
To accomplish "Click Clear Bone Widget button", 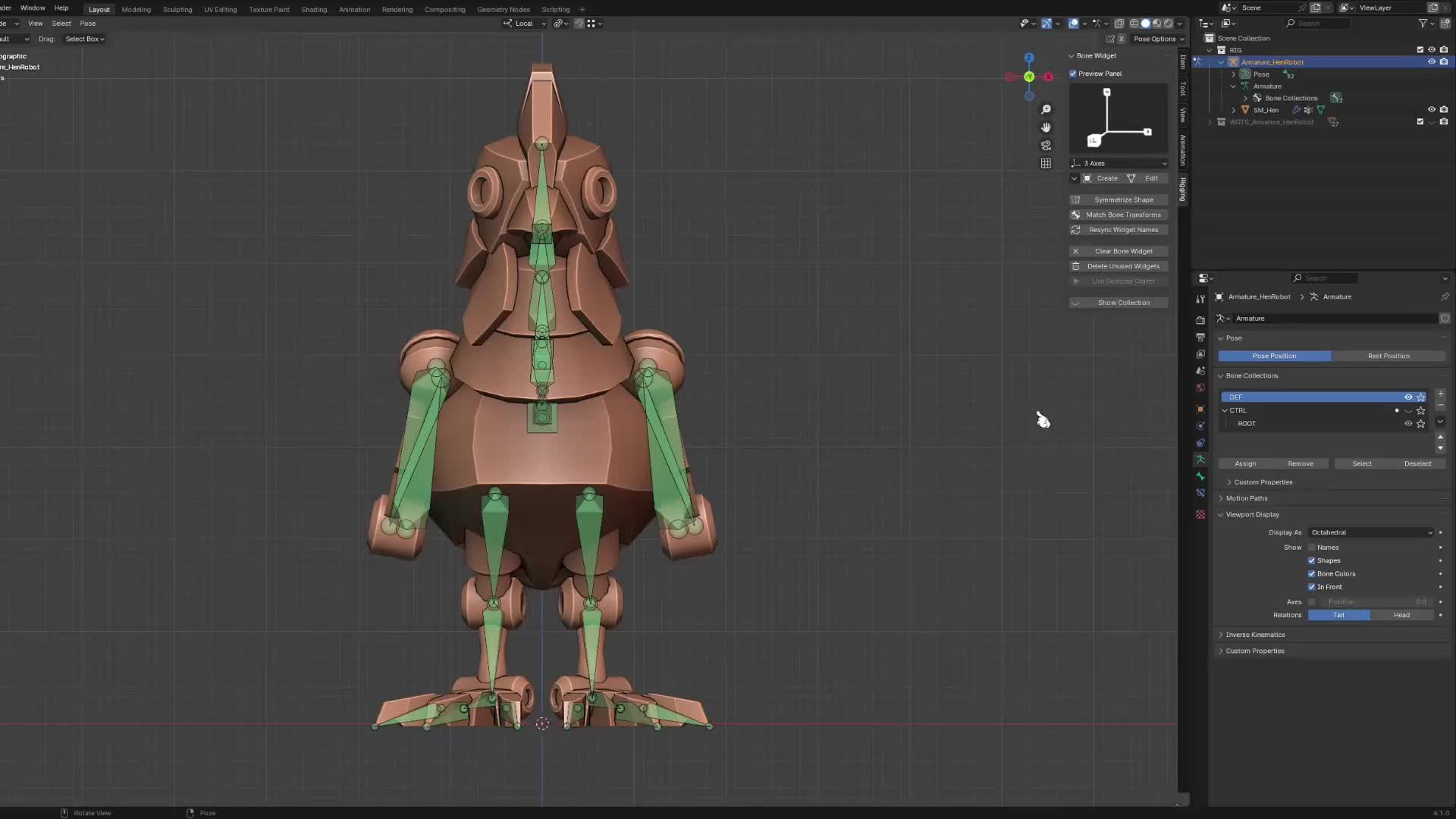I will coord(1119,252).
